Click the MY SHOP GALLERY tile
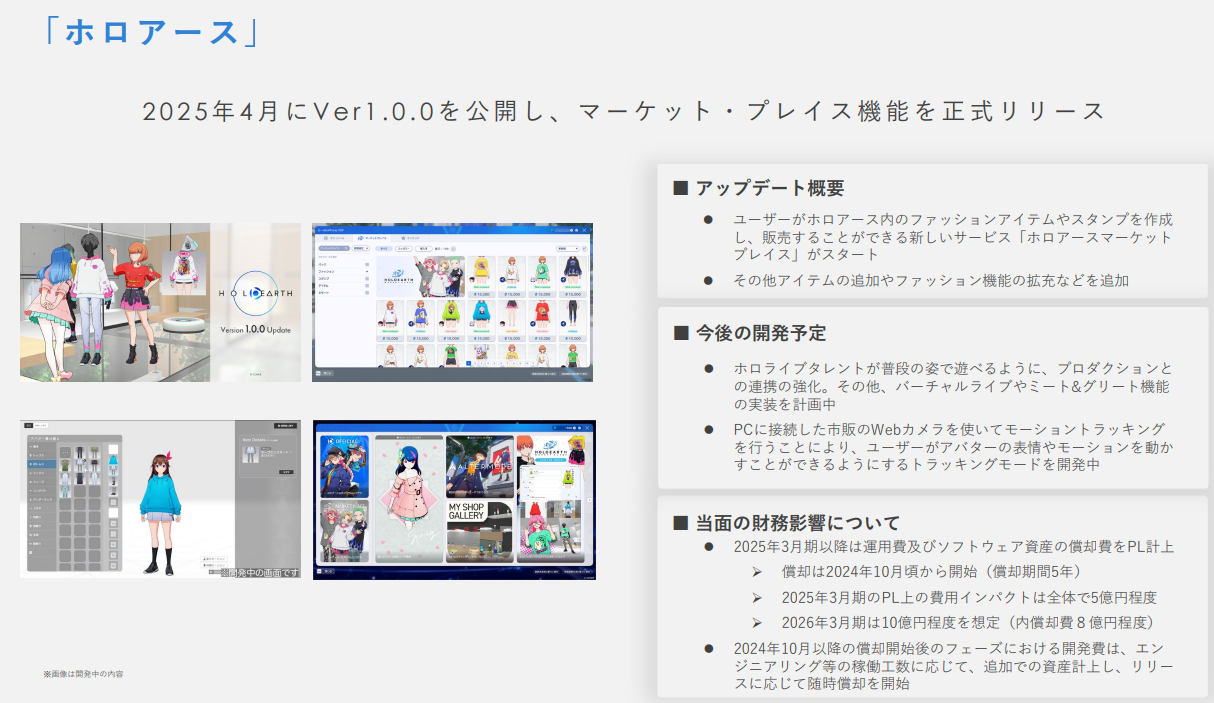The image size is (1214, 703). point(479,530)
